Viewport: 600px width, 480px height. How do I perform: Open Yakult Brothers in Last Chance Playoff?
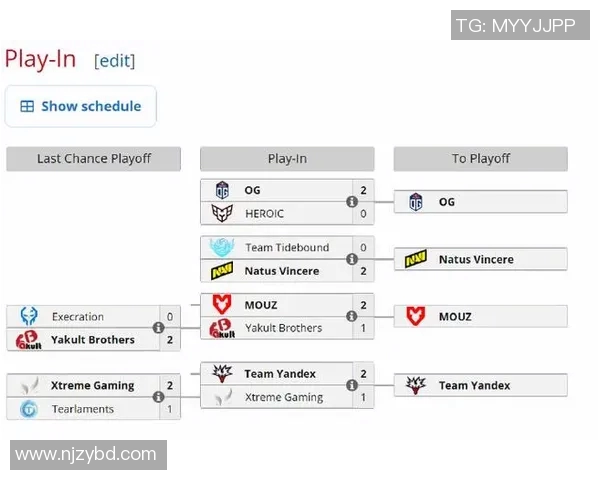click(x=92, y=340)
